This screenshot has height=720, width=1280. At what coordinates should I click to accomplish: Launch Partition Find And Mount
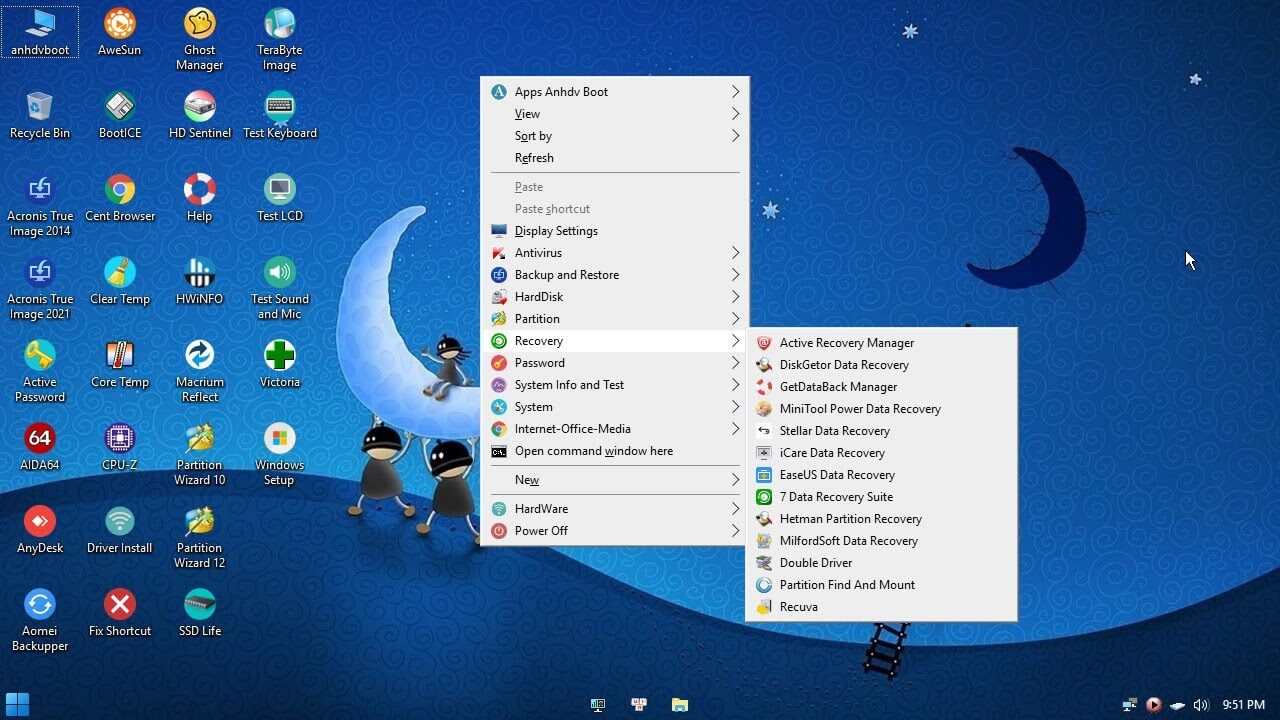[882, 585]
